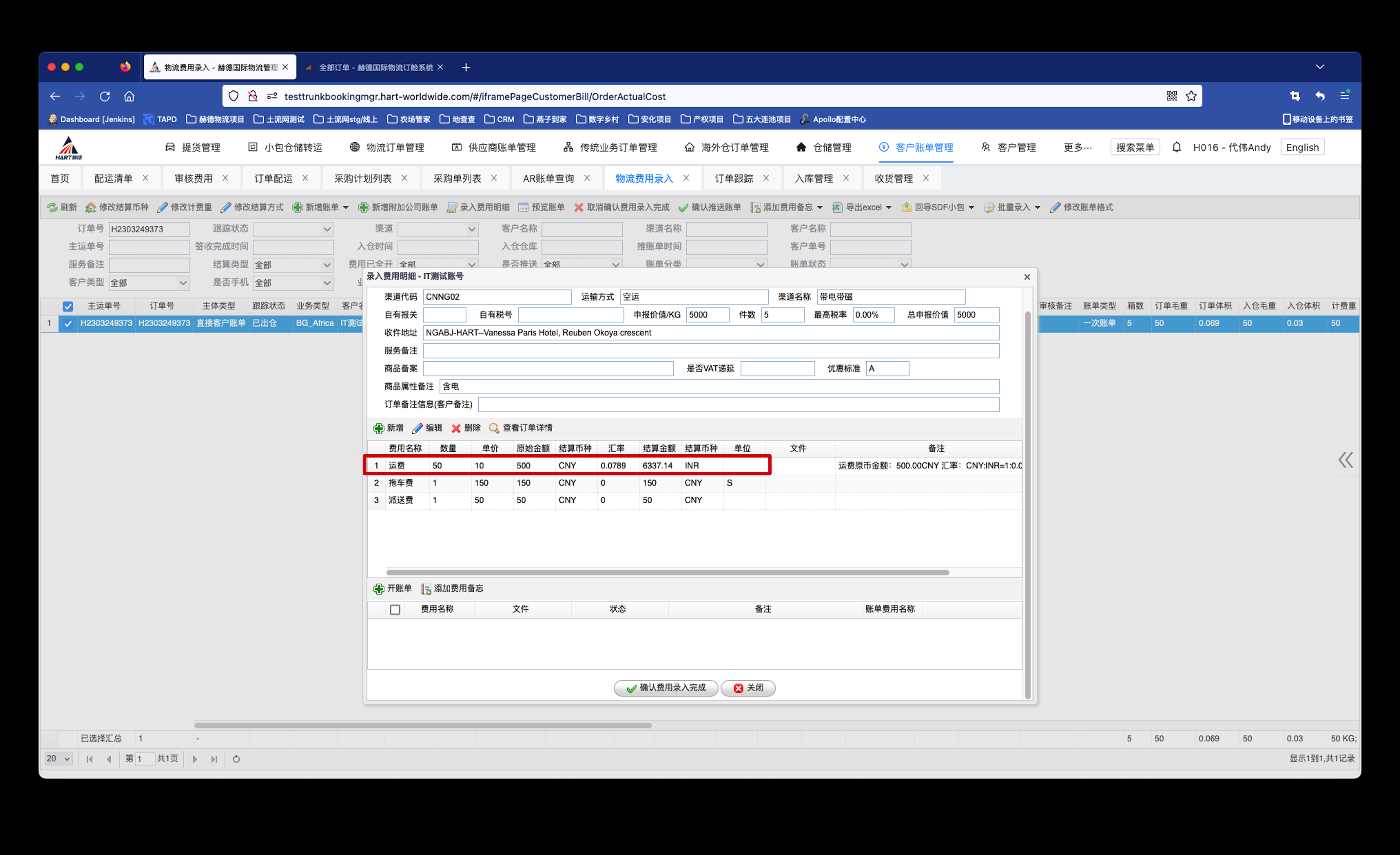Click the 编辑 pencil icon
The width and height of the screenshot is (1400, 855).
click(417, 428)
